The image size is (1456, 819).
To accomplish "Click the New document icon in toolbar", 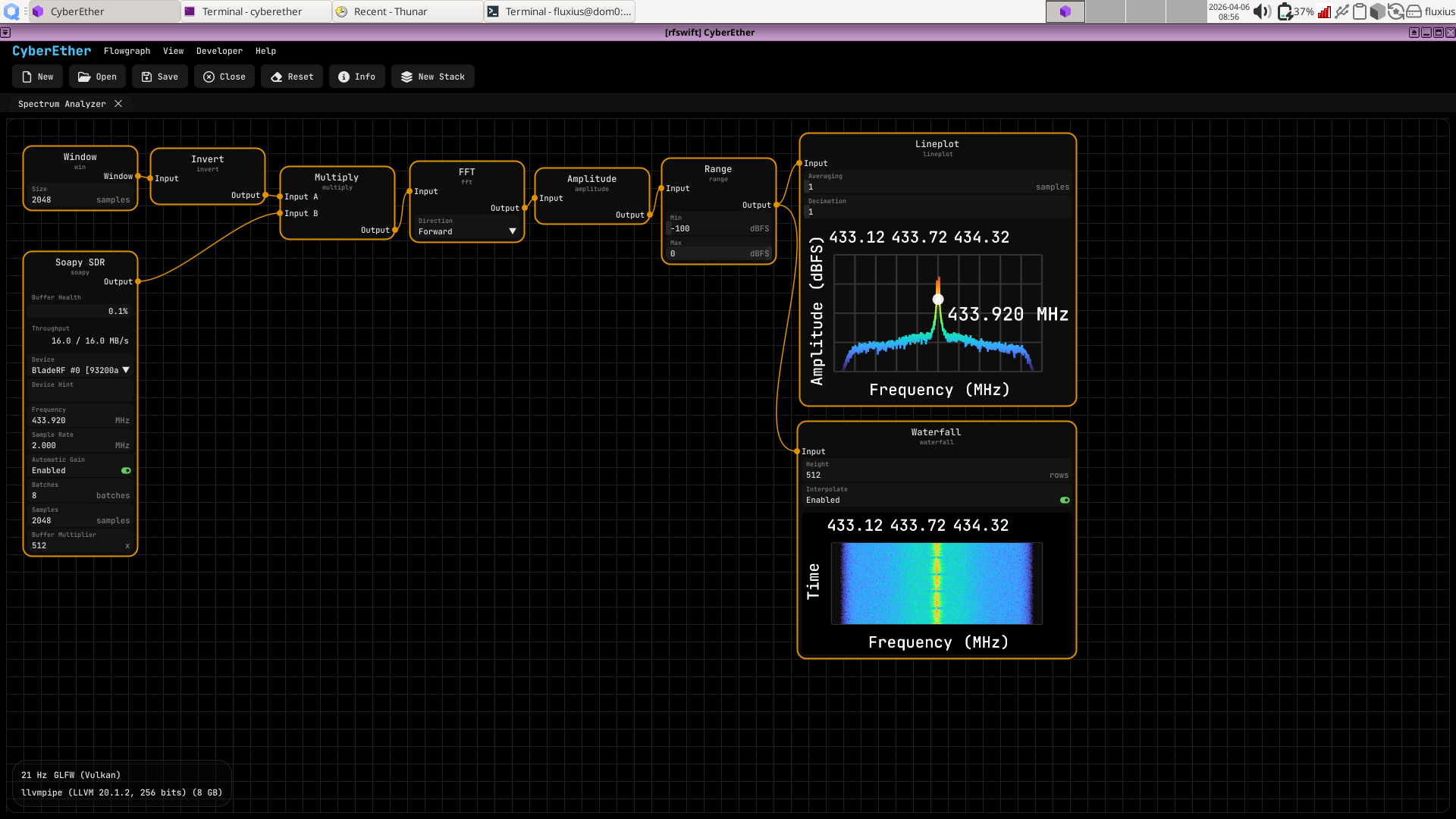I will 27,77.
